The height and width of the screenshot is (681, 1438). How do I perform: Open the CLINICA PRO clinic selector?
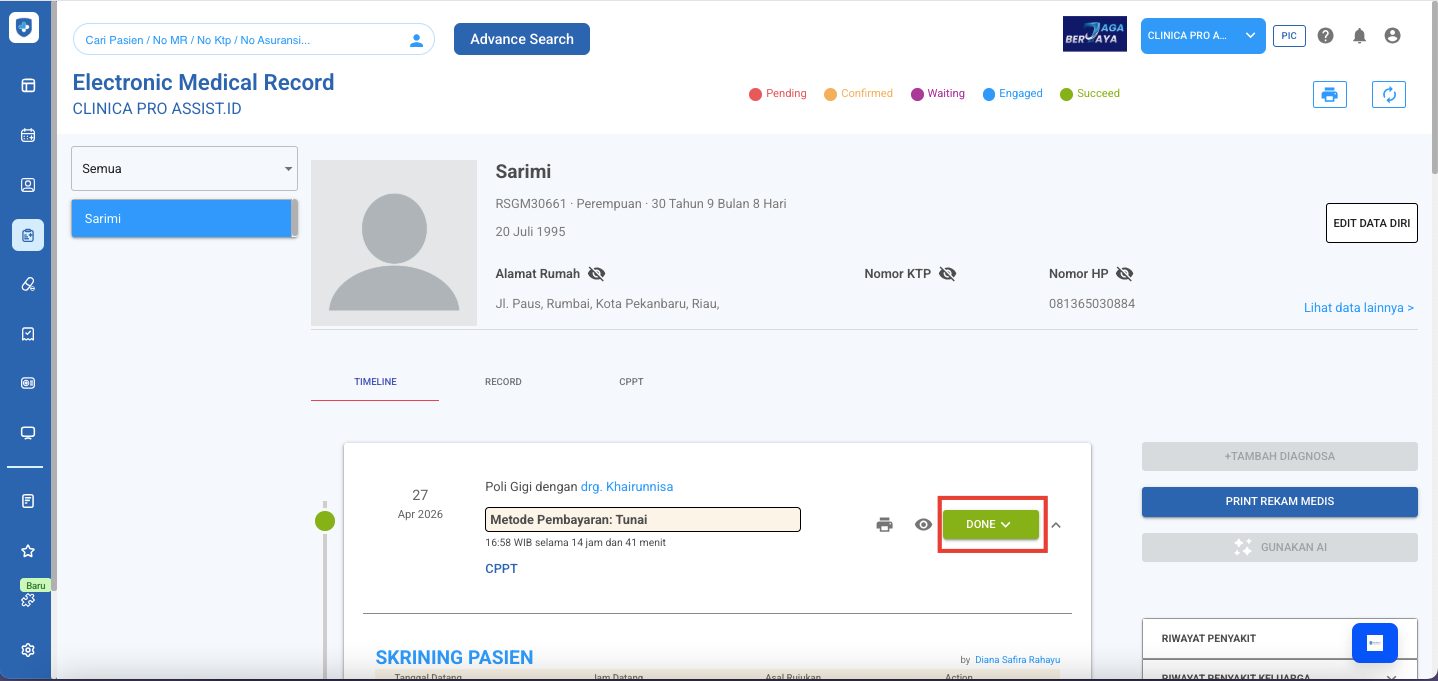coord(1202,36)
